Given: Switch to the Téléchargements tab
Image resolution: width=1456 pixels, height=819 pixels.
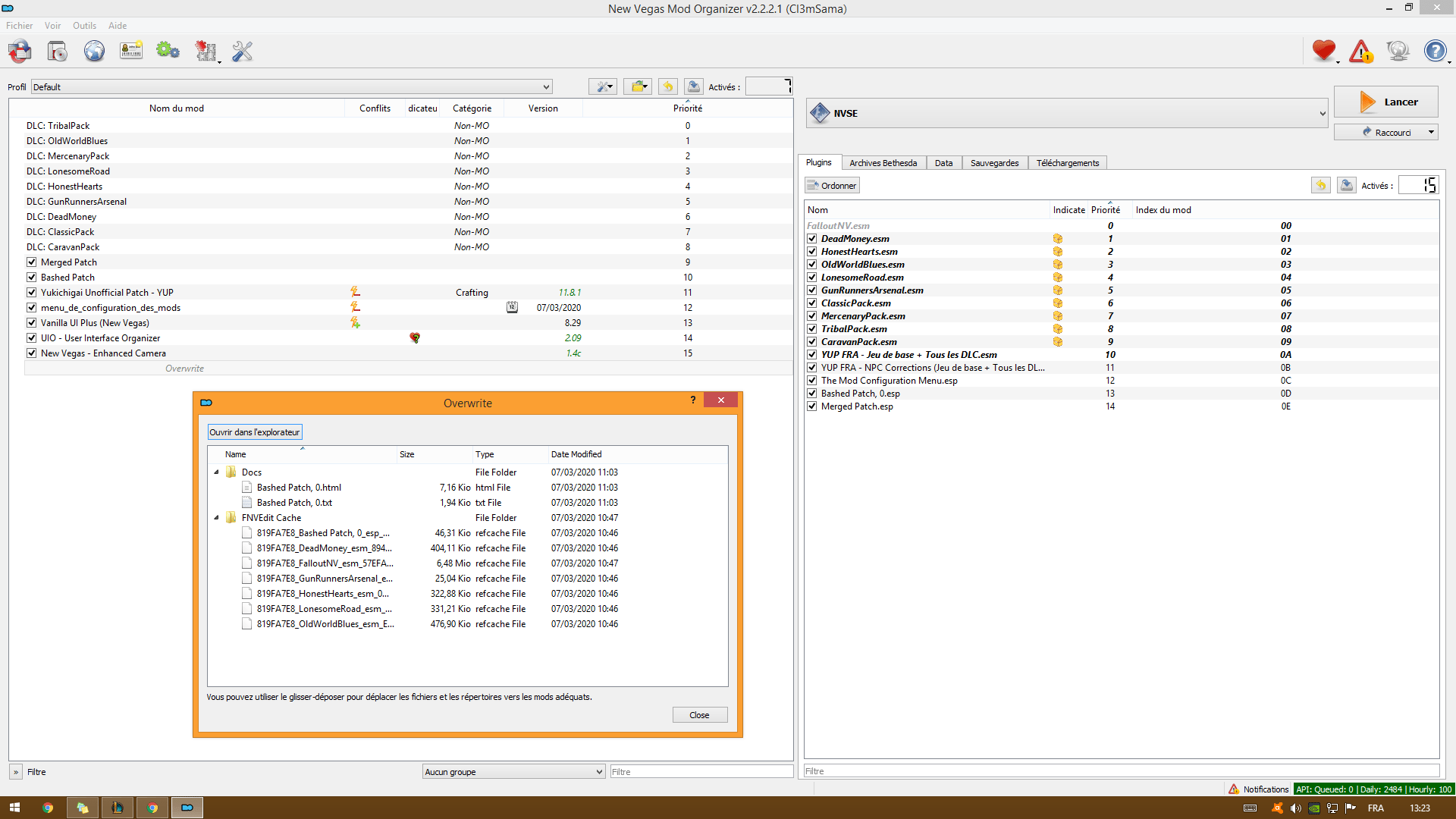Looking at the screenshot, I should click(1068, 163).
